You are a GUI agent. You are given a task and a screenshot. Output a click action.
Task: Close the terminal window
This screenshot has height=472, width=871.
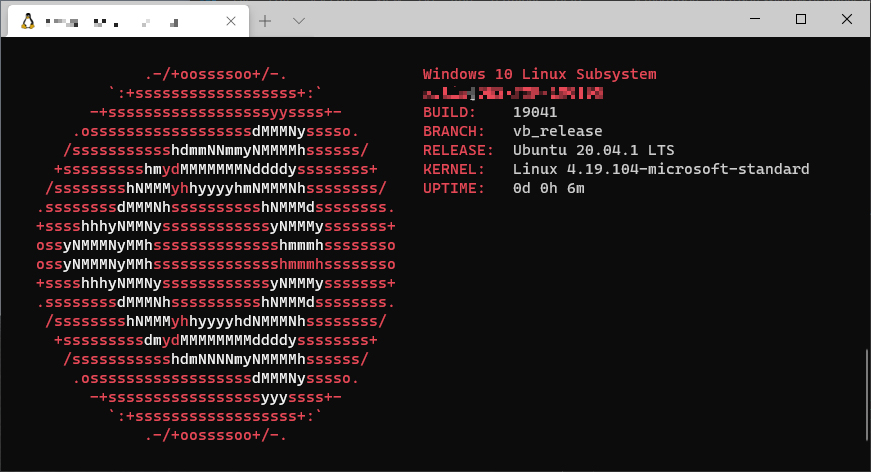(847, 19)
